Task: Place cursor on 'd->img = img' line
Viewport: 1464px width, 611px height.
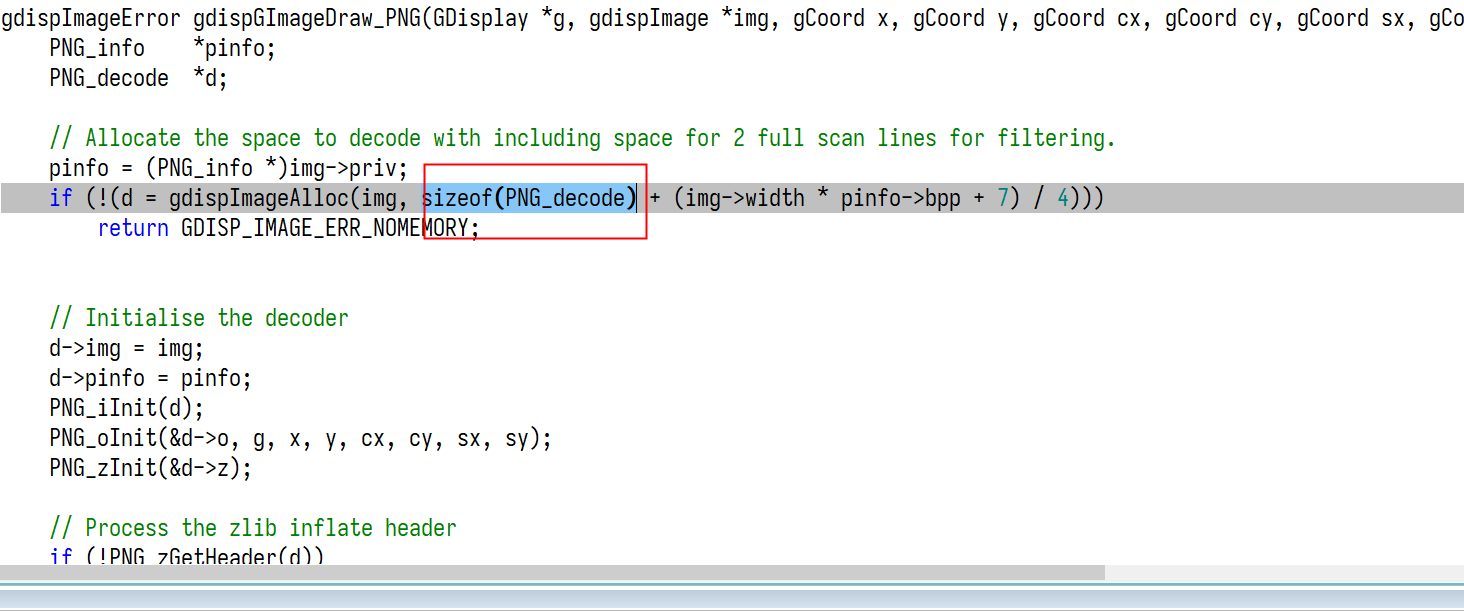Action: [127, 348]
